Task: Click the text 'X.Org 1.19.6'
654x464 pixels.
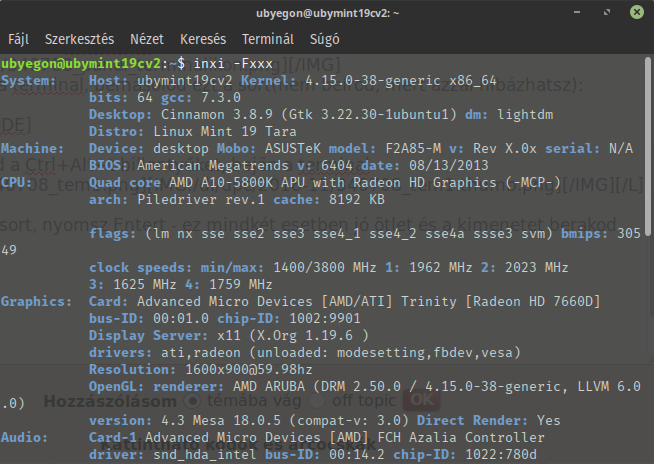Action: (305, 335)
